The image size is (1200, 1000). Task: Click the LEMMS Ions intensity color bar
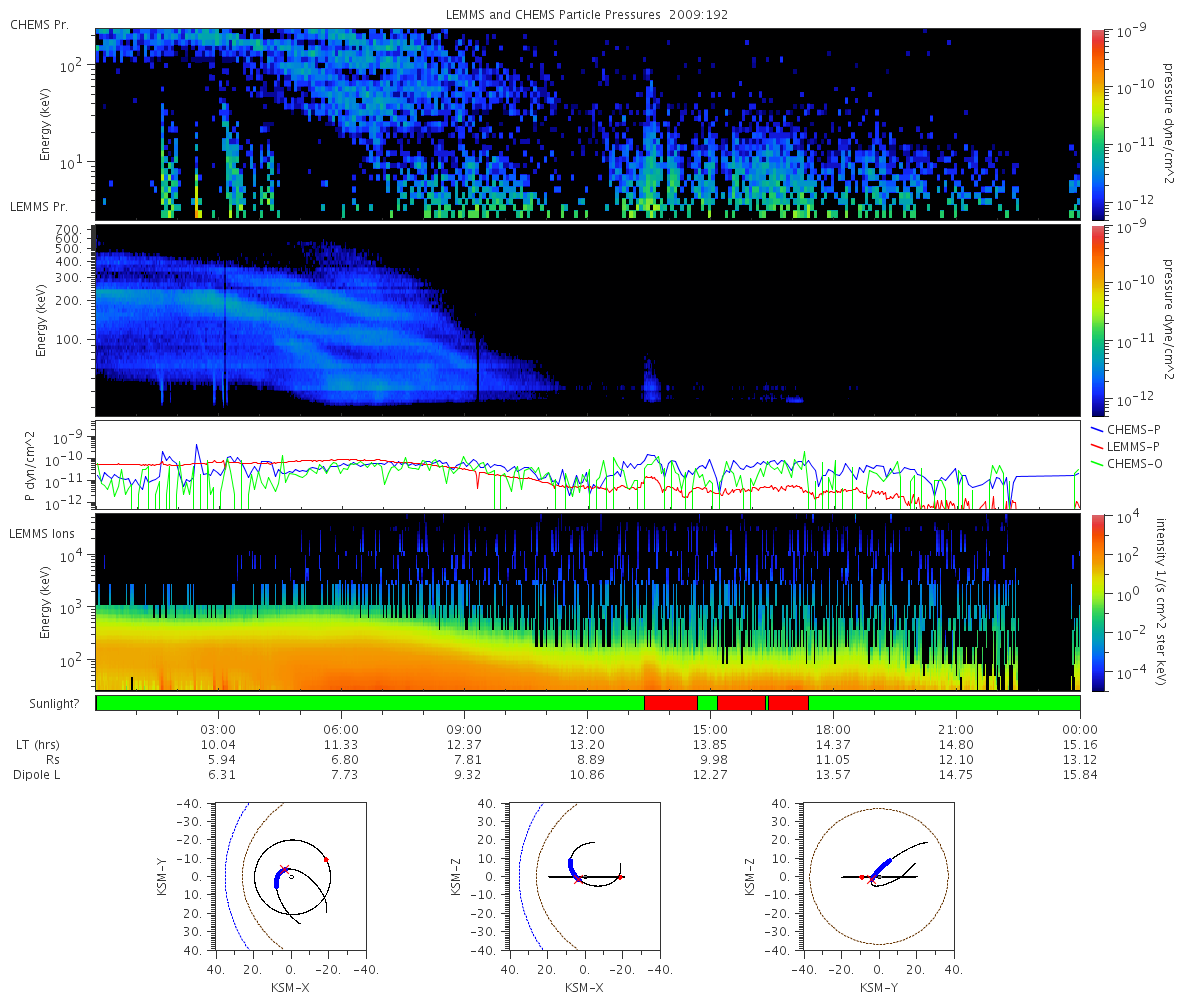click(x=1098, y=602)
